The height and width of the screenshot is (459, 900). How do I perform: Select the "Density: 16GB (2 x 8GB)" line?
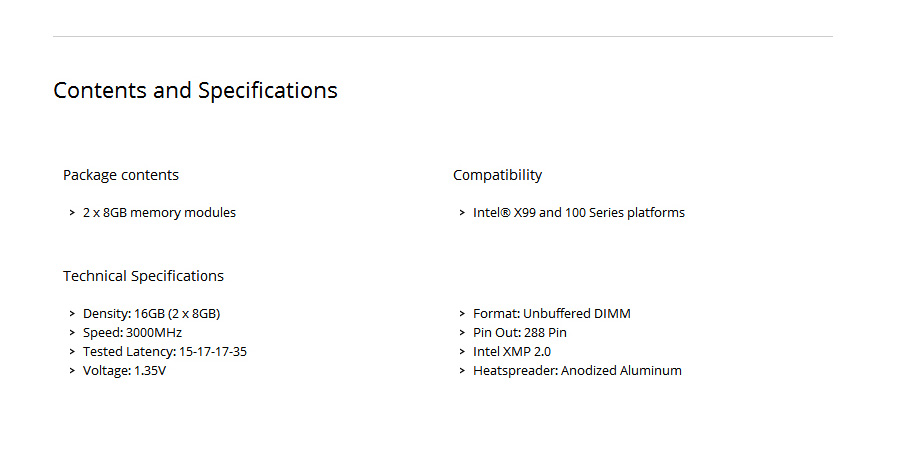point(151,314)
